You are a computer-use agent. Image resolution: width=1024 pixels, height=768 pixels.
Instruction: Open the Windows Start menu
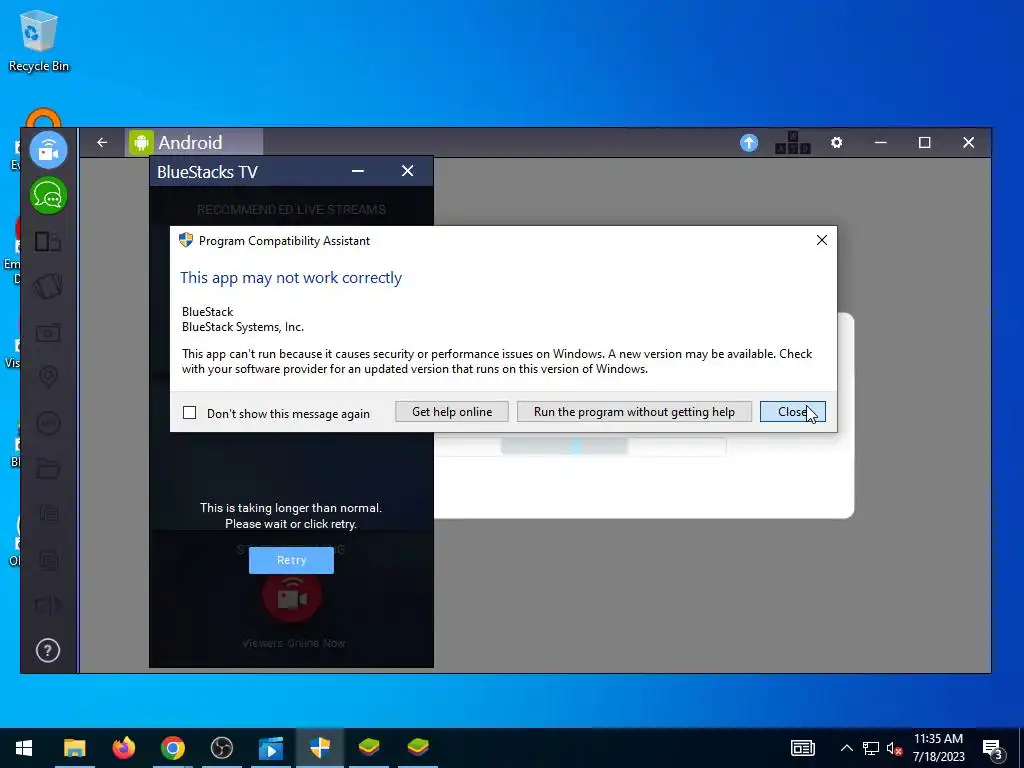(24, 748)
